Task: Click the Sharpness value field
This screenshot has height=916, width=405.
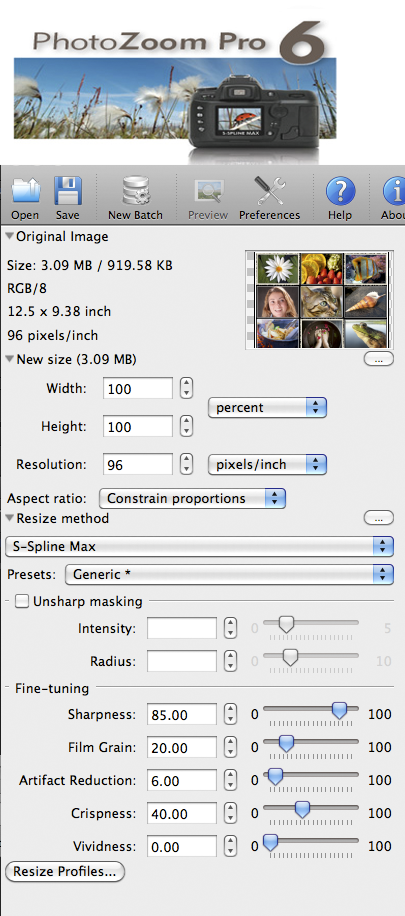Action: [182, 714]
